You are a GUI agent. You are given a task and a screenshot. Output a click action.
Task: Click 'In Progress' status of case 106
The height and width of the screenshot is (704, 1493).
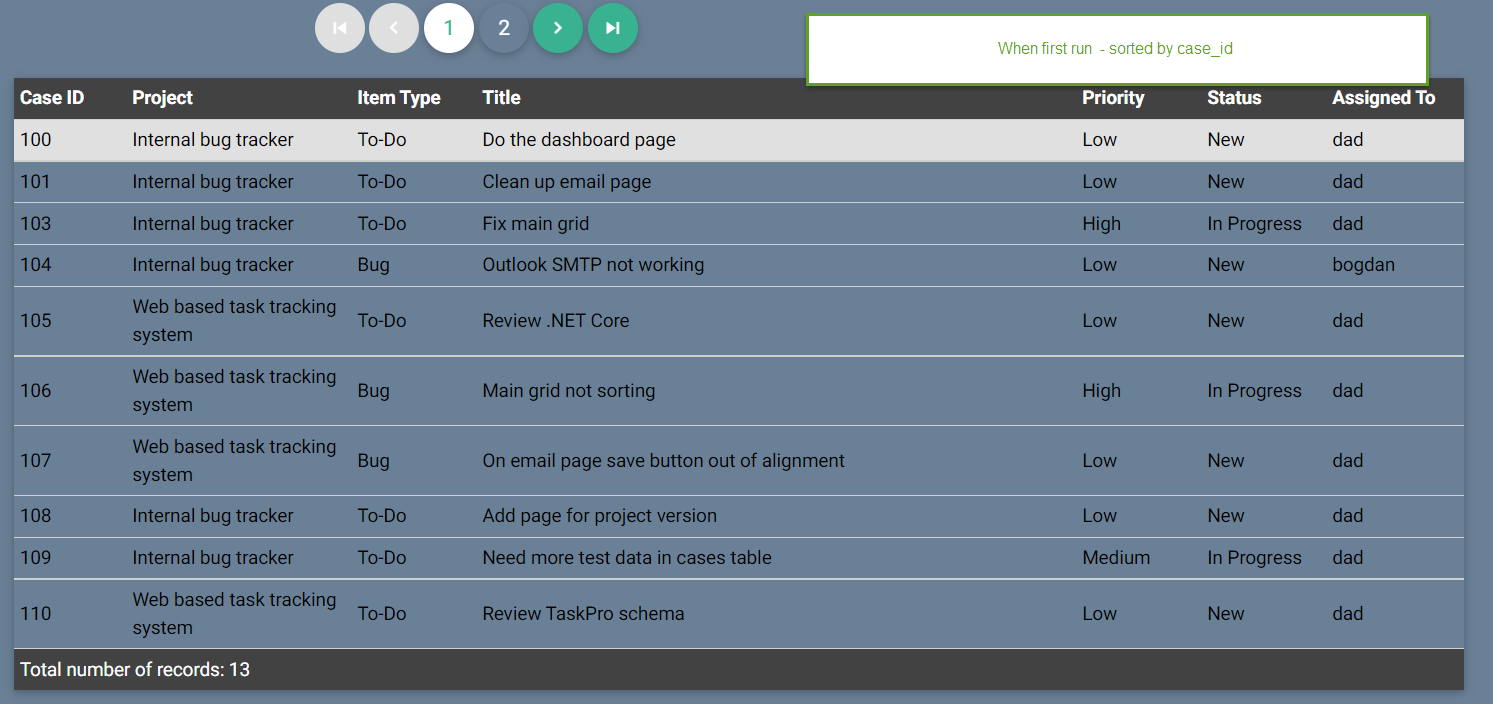(1255, 391)
